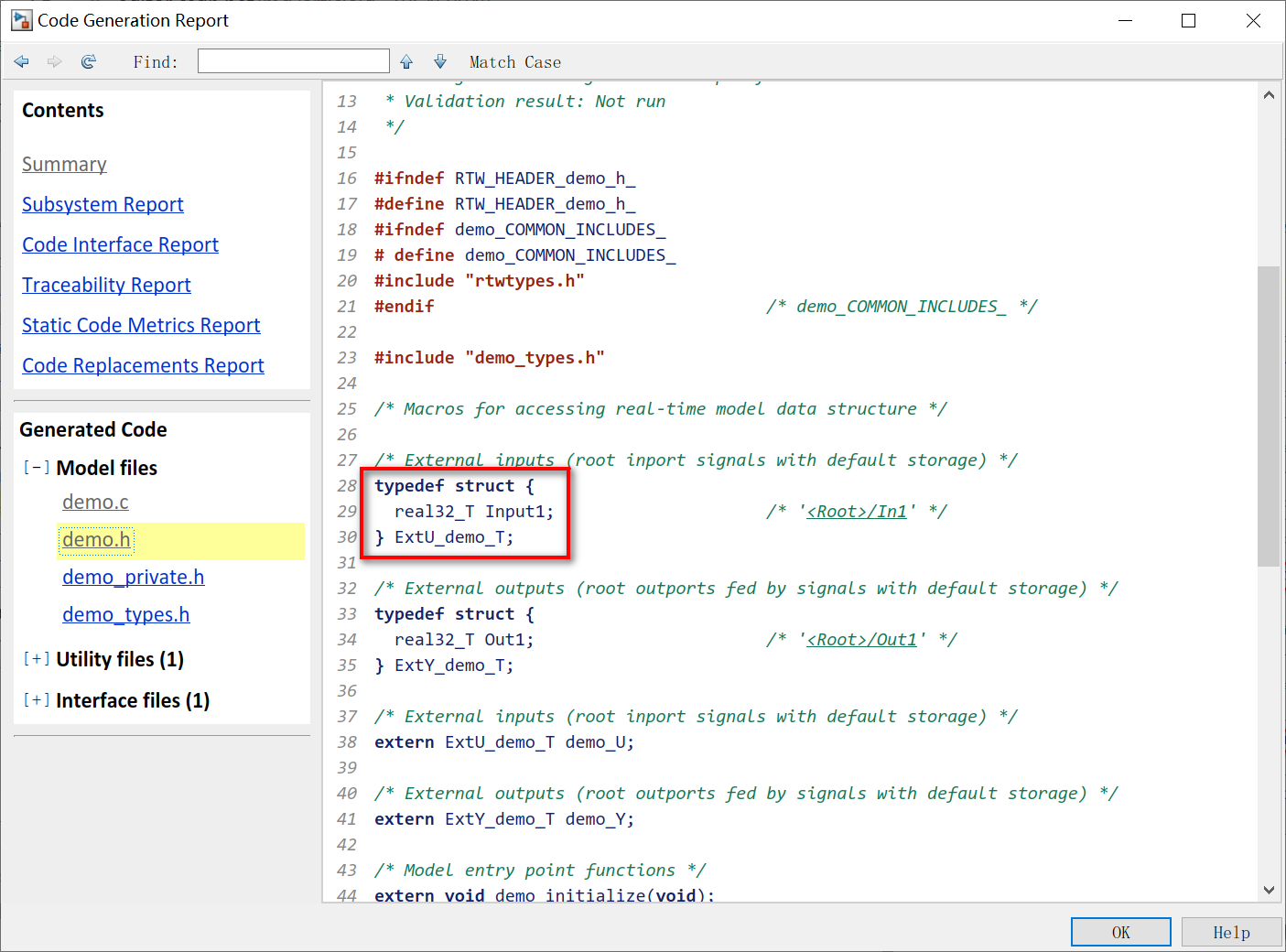
Task: Click the 'Contents' heading
Action: point(63,111)
